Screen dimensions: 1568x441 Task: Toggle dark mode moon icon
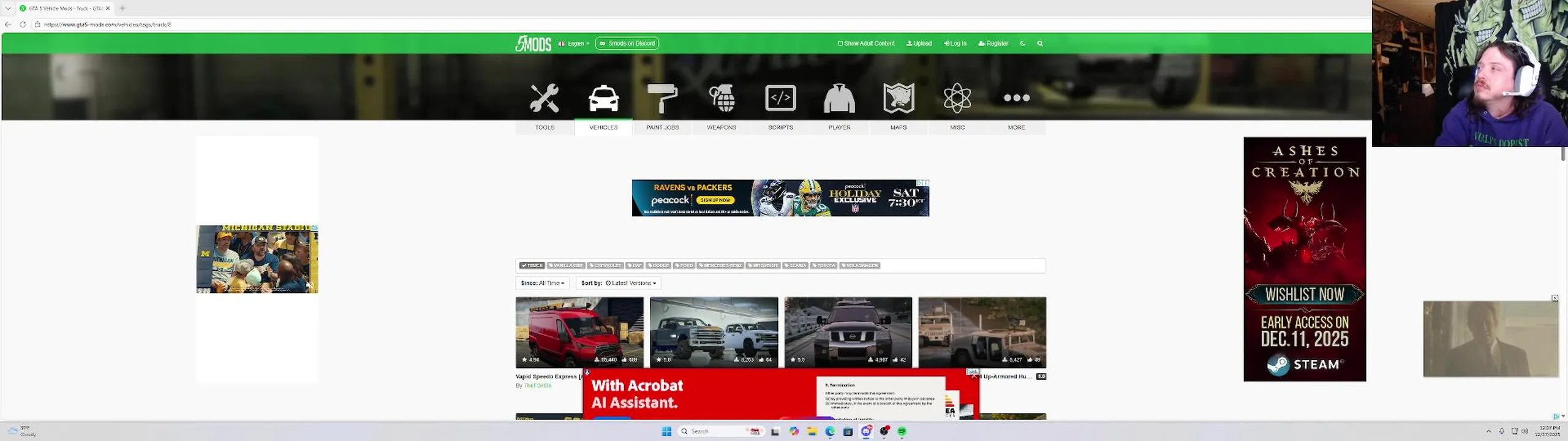[1022, 43]
